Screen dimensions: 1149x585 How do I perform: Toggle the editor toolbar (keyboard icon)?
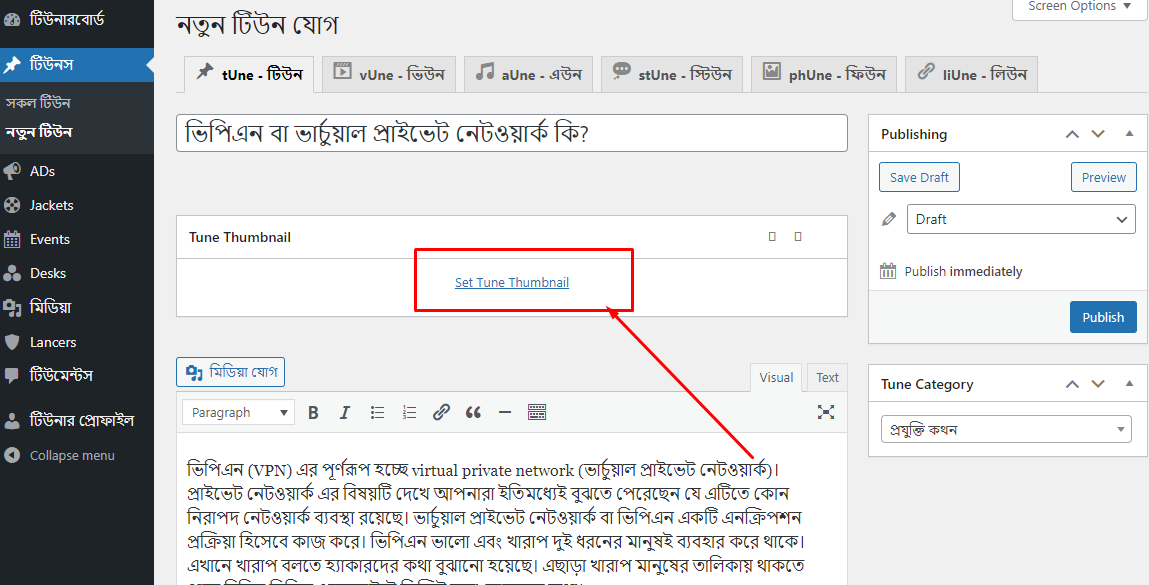pyautogui.click(x=537, y=411)
